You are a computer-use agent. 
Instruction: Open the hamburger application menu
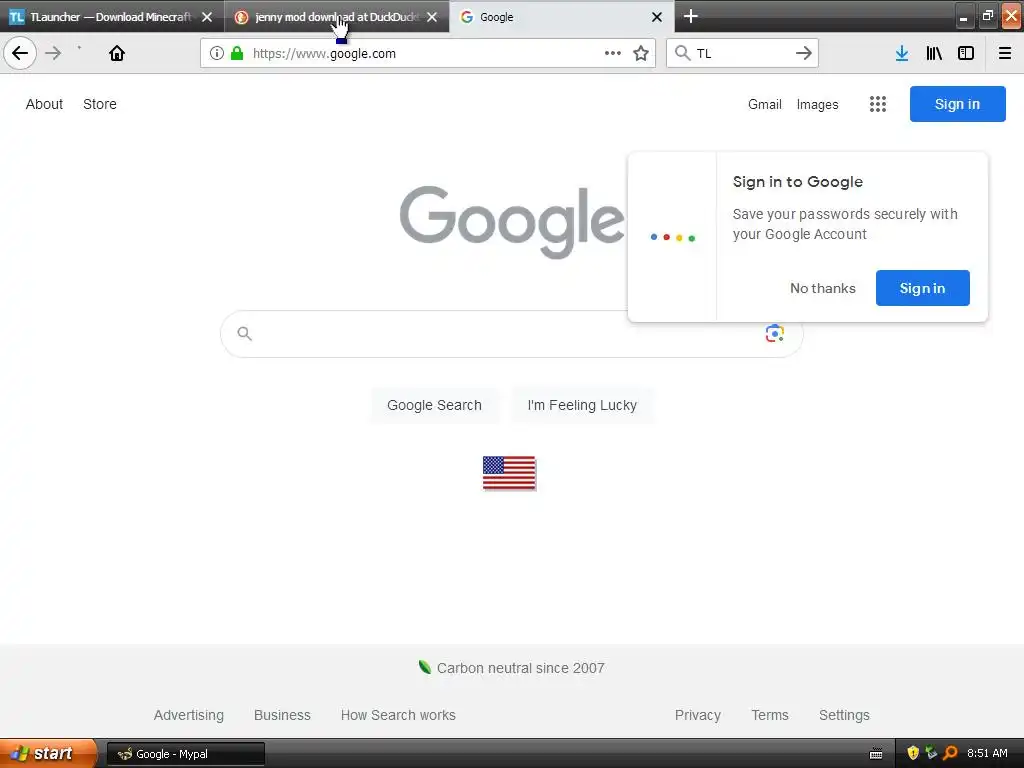[x=1005, y=54]
